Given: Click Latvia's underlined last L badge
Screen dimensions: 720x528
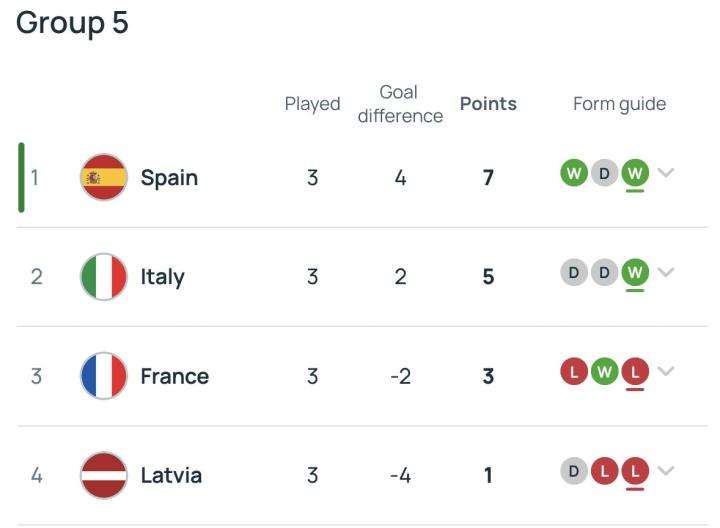Looking at the screenshot, I should [635, 471].
